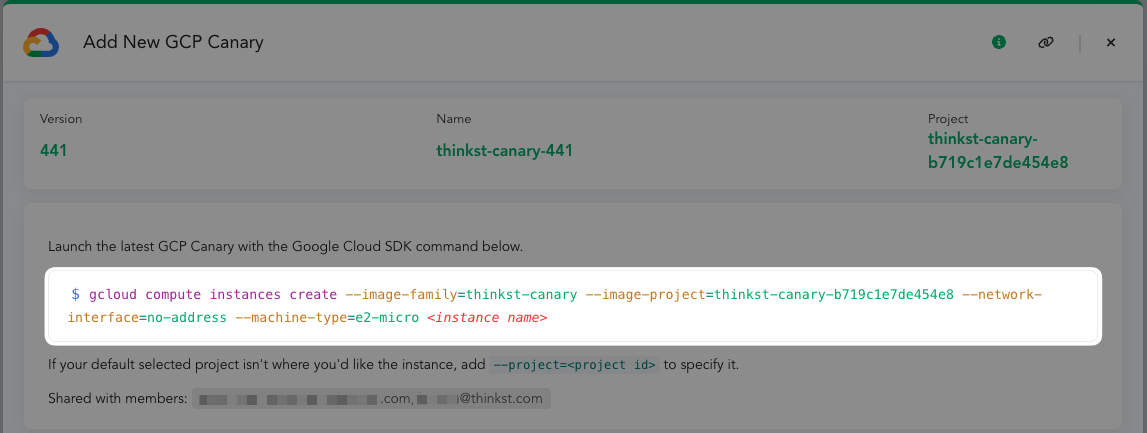Click the dollar prompt in the command
The image size is (1147, 433).
75,295
